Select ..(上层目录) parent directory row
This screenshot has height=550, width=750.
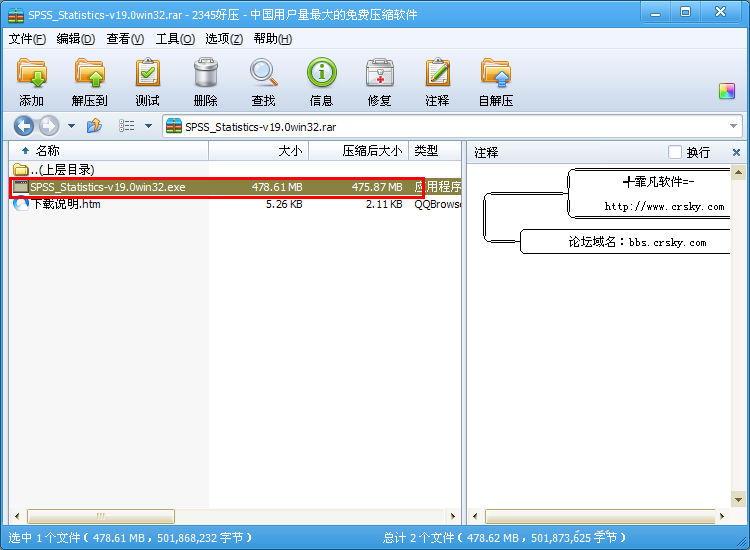click(x=235, y=170)
